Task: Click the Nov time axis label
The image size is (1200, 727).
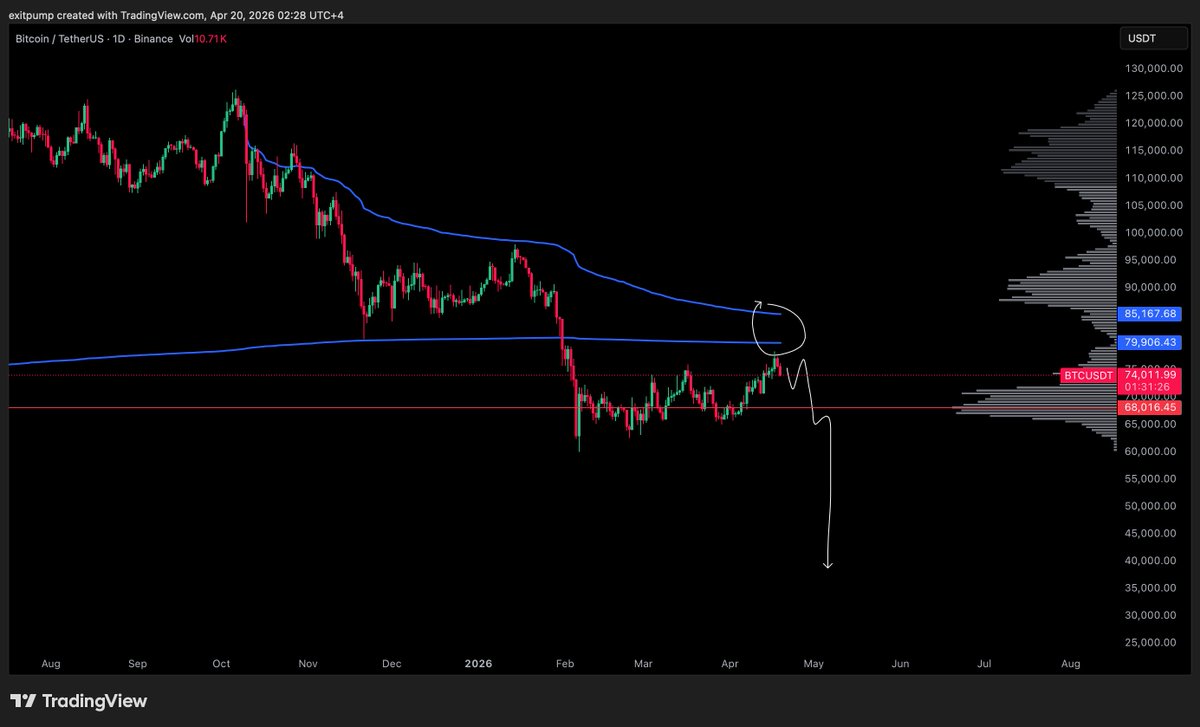Action: click(x=308, y=663)
